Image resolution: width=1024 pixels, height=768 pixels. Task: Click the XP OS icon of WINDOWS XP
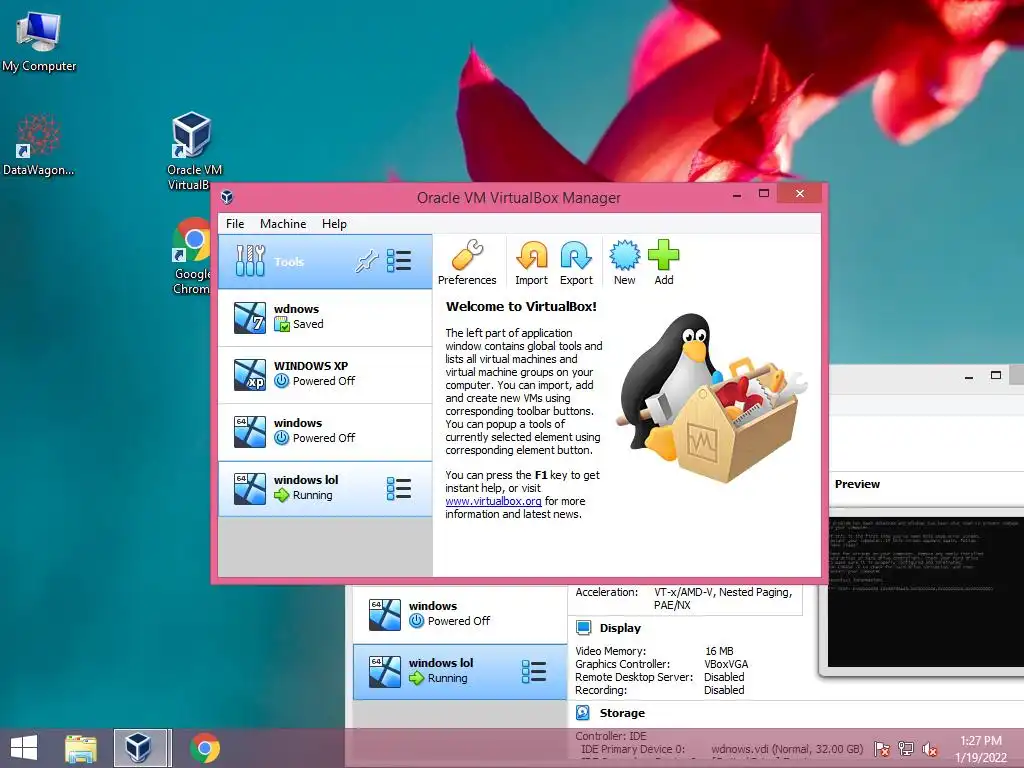click(x=250, y=375)
